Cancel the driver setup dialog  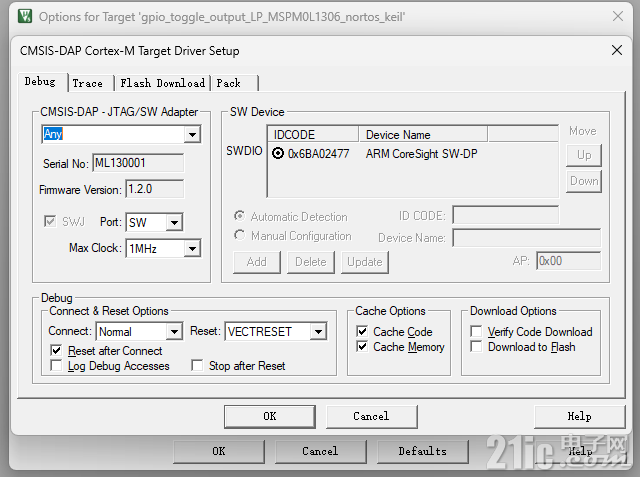point(371,416)
